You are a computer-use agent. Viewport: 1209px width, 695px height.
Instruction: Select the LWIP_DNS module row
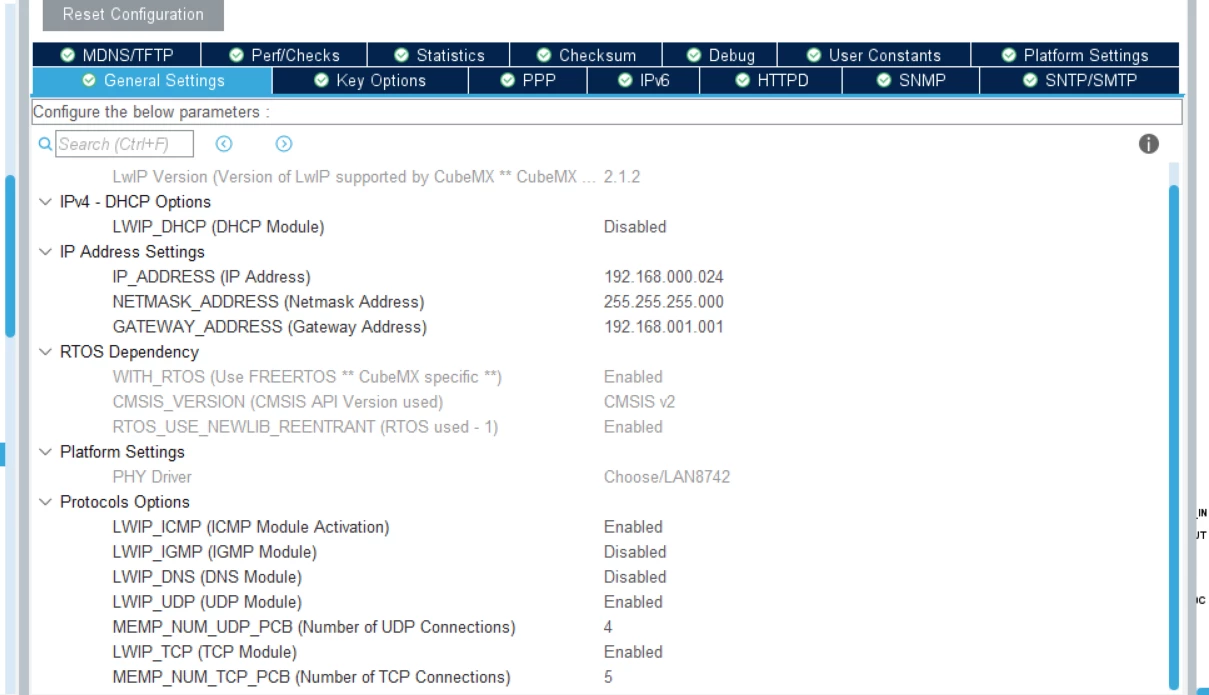600,577
